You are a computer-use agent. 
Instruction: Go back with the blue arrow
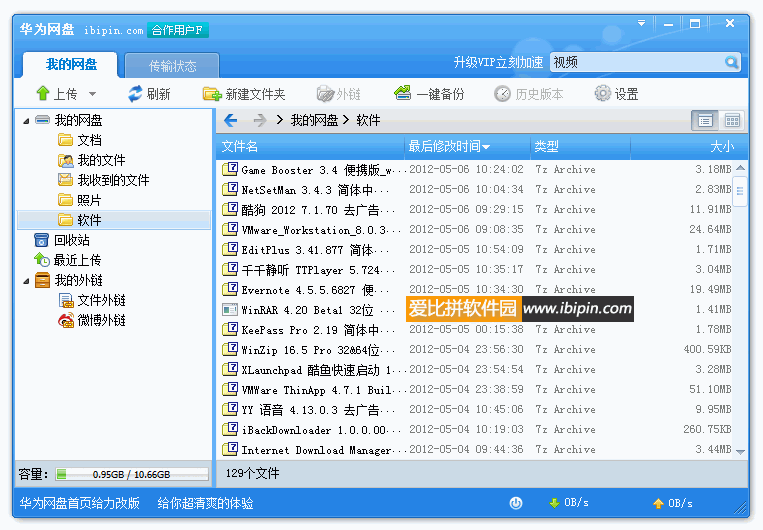coord(231,120)
